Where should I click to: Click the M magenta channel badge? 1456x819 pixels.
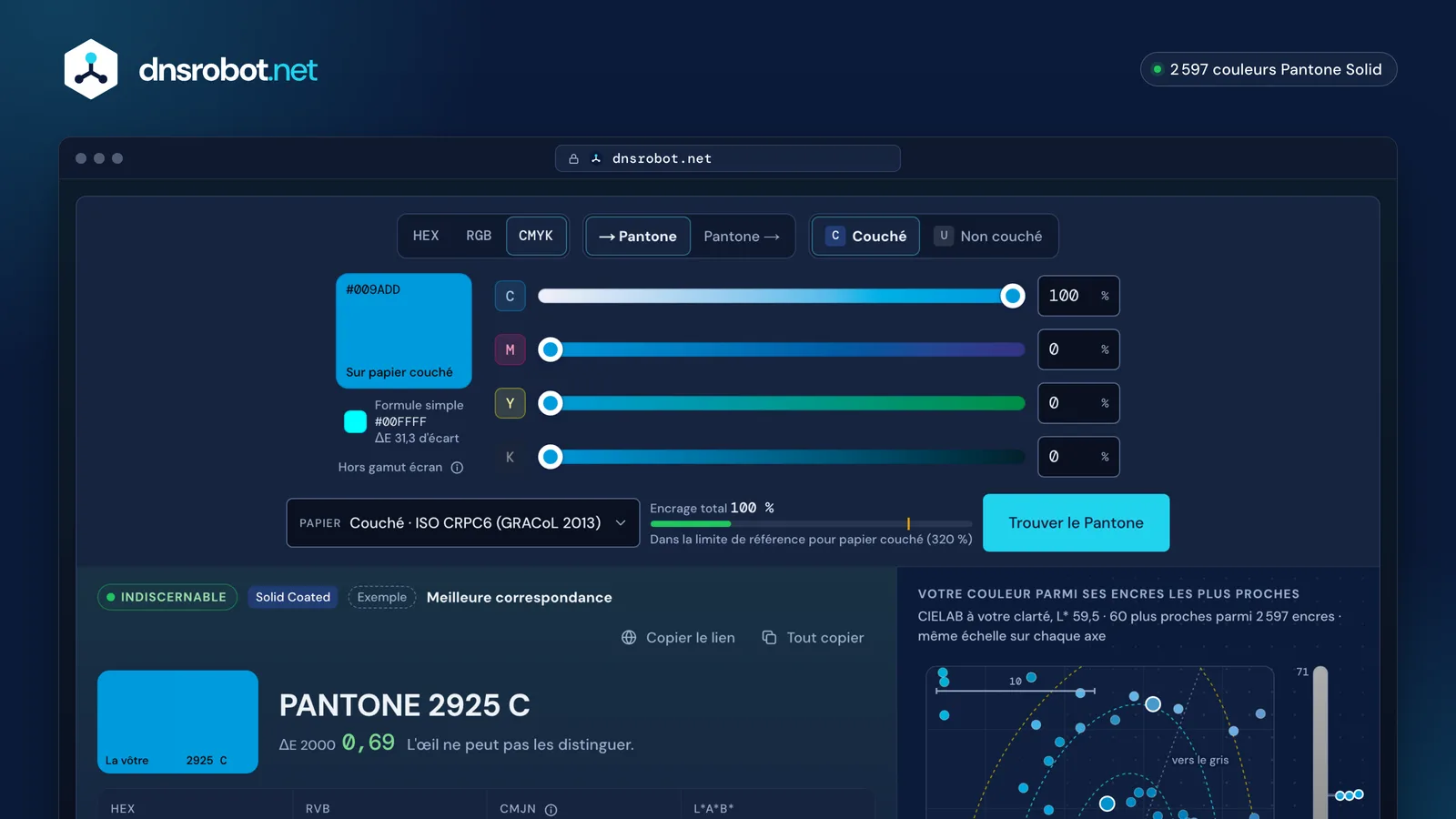click(x=510, y=349)
